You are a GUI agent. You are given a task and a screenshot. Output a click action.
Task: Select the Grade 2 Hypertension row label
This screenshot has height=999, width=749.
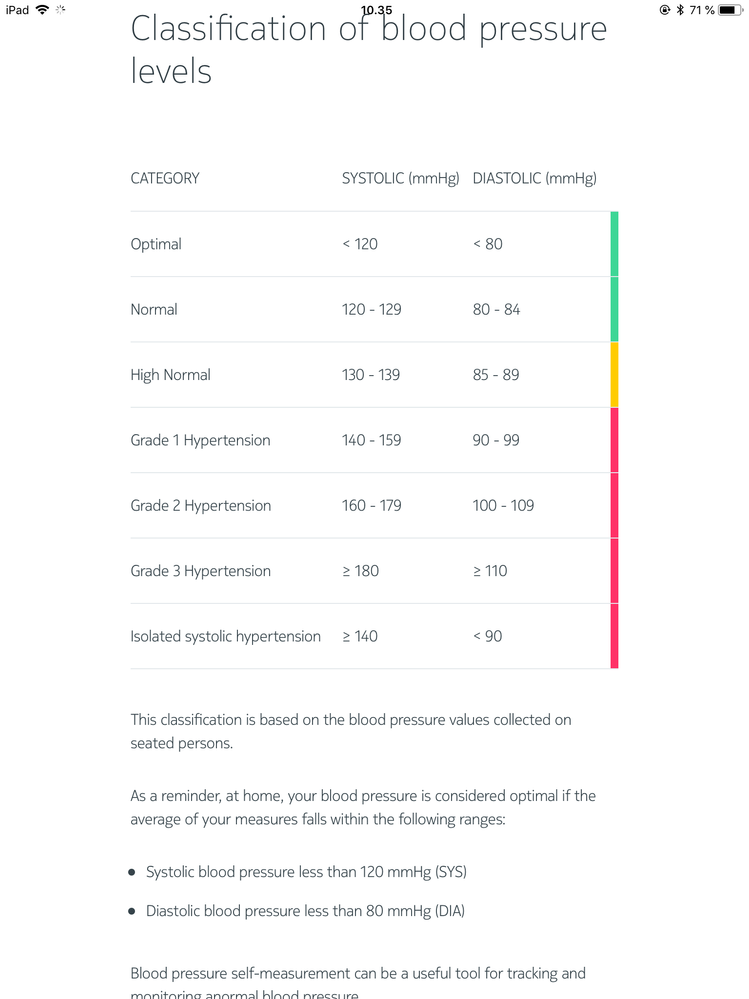coord(201,506)
